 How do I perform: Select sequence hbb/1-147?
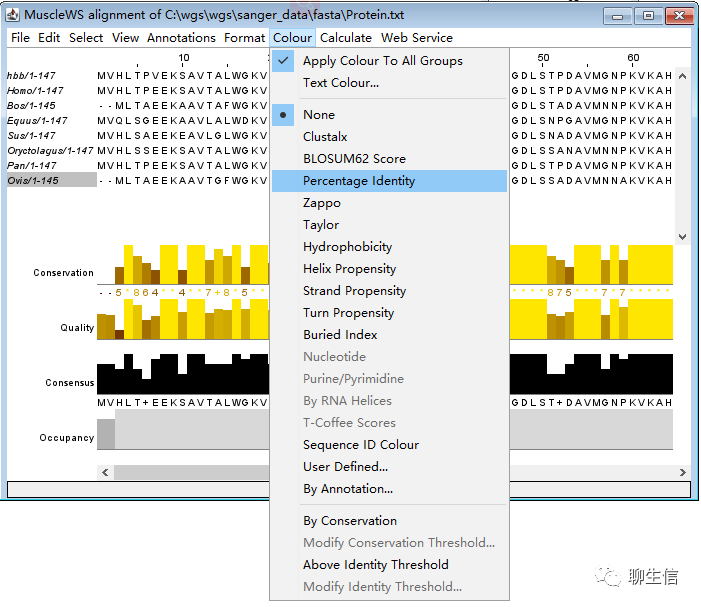(31, 76)
